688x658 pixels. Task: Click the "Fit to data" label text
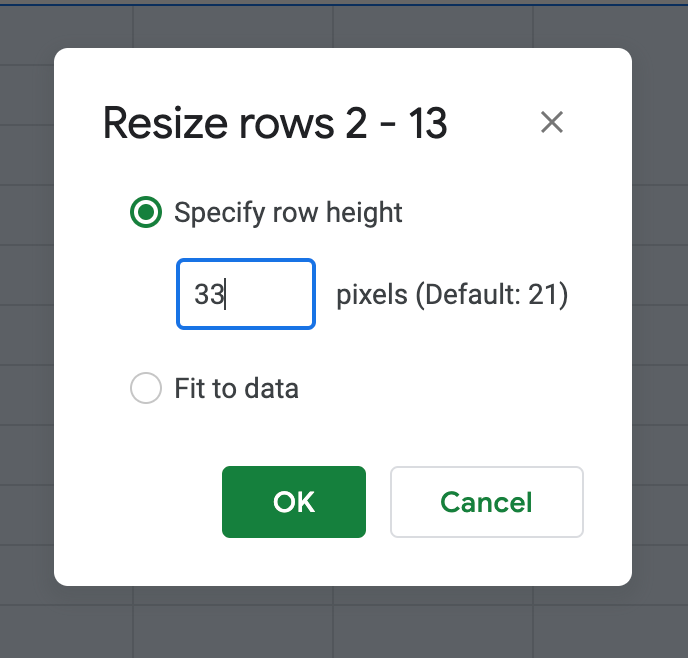point(236,388)
